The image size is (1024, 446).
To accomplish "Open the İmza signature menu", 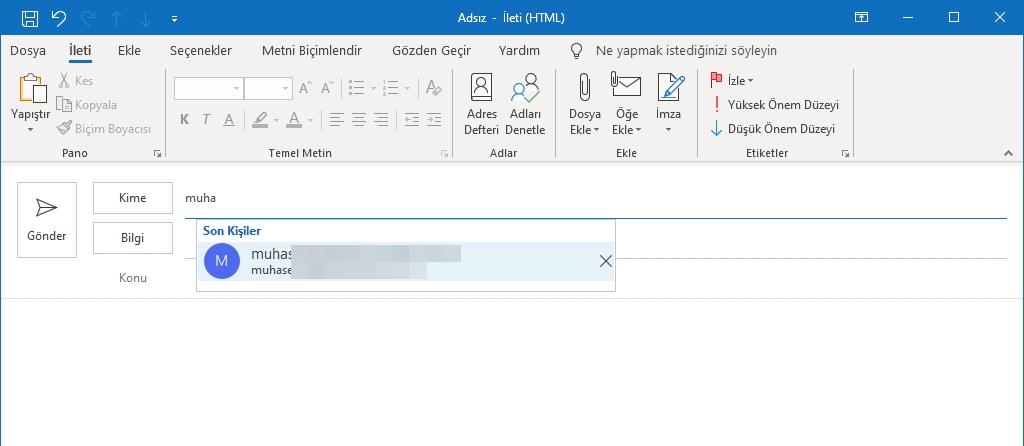I will pyautogui.click(x=668, y=104).
